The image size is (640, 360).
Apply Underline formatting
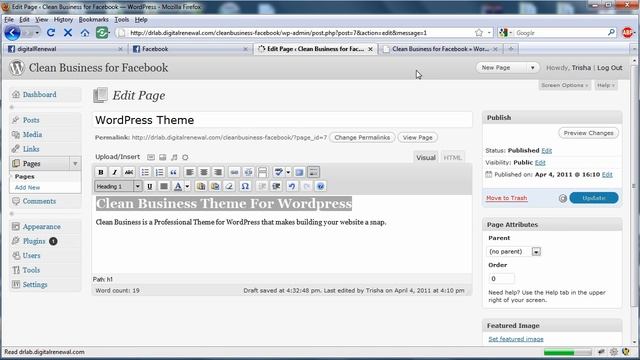point(150,187)
